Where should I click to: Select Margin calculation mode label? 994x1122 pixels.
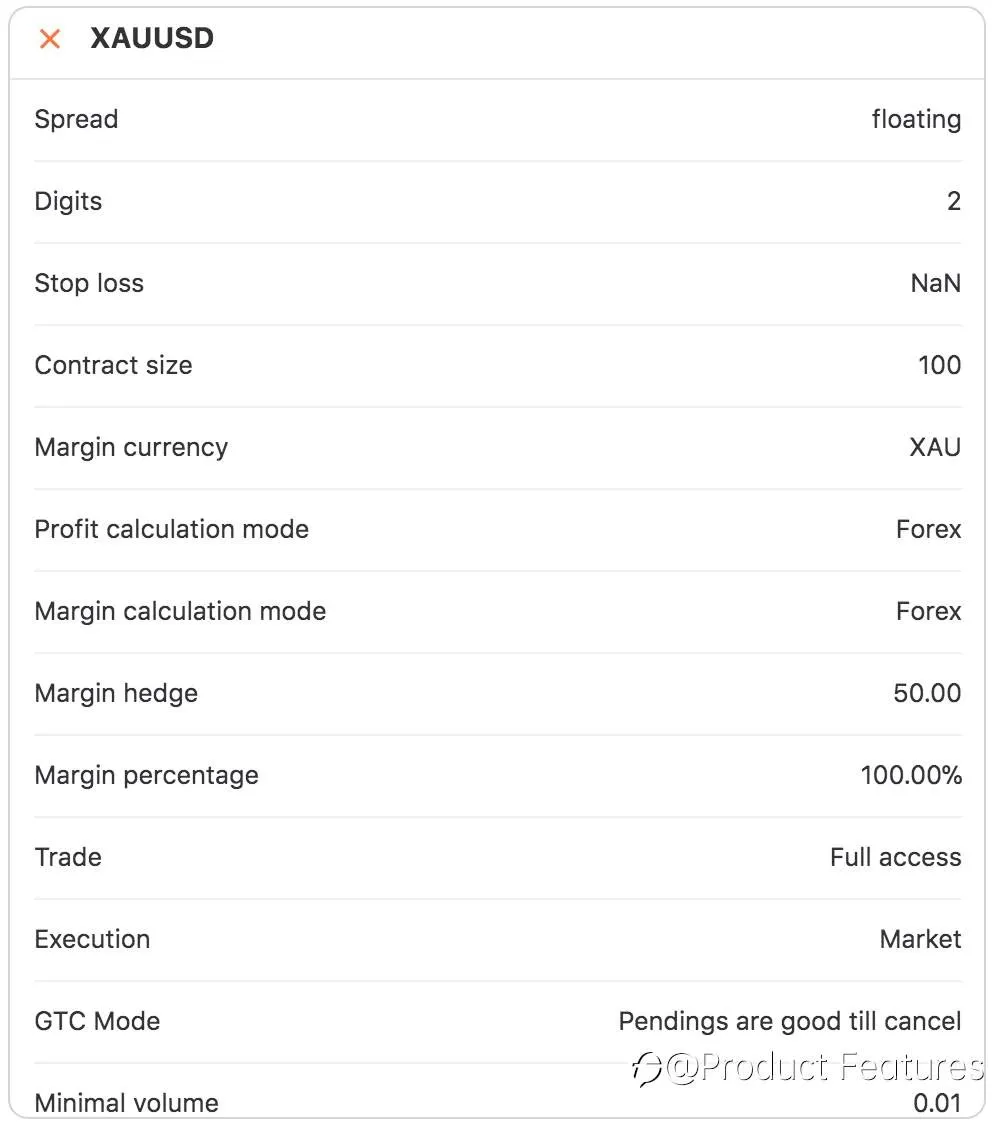(180, 612)
